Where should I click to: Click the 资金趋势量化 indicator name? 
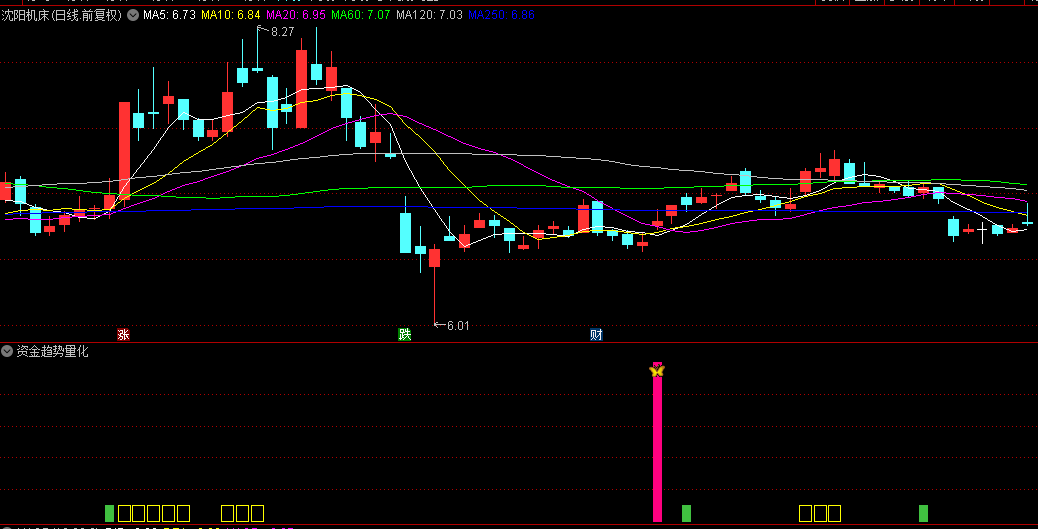(x=52, y=352)
